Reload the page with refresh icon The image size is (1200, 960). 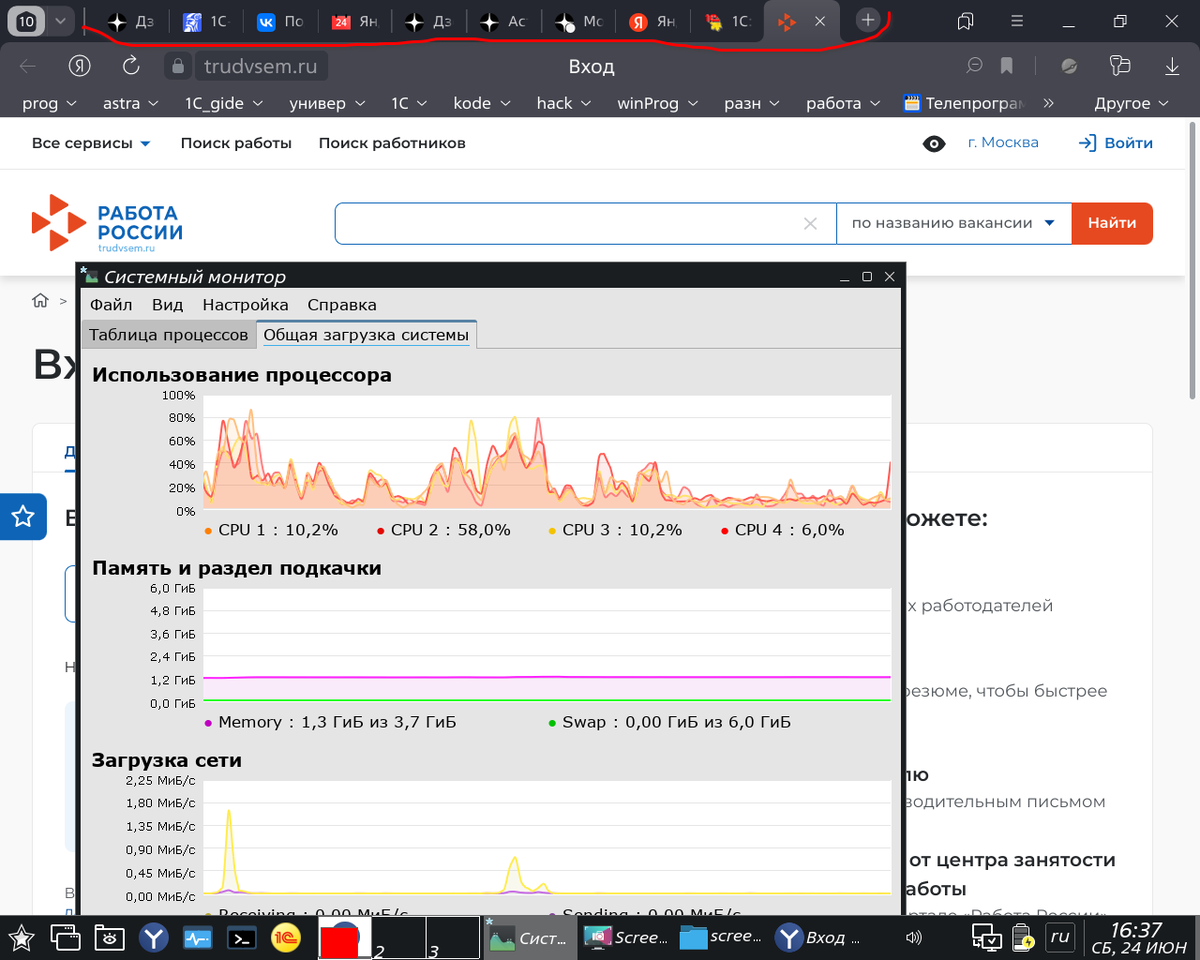point(130,66)
